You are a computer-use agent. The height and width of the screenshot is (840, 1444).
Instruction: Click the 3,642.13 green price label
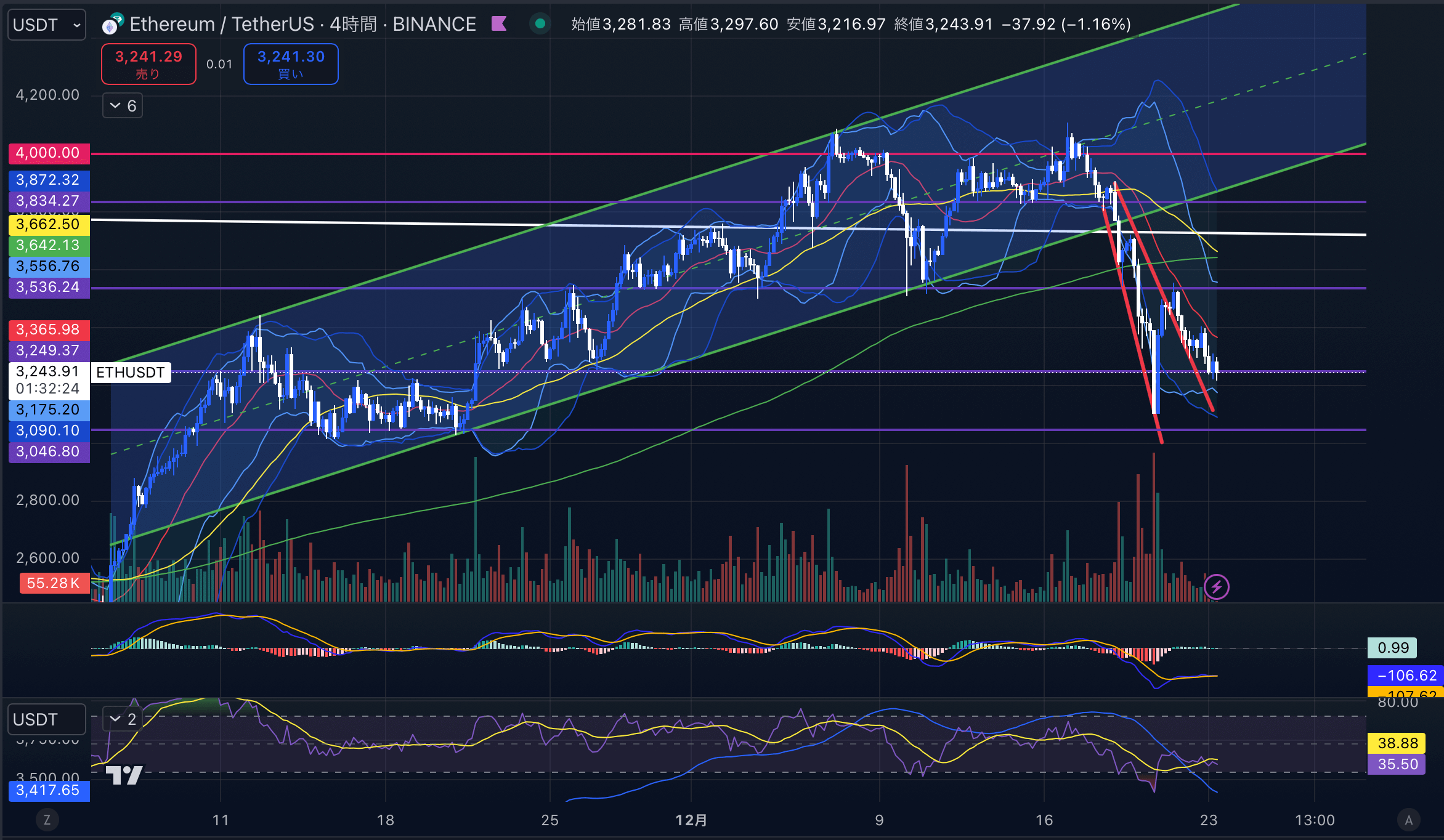49,245
